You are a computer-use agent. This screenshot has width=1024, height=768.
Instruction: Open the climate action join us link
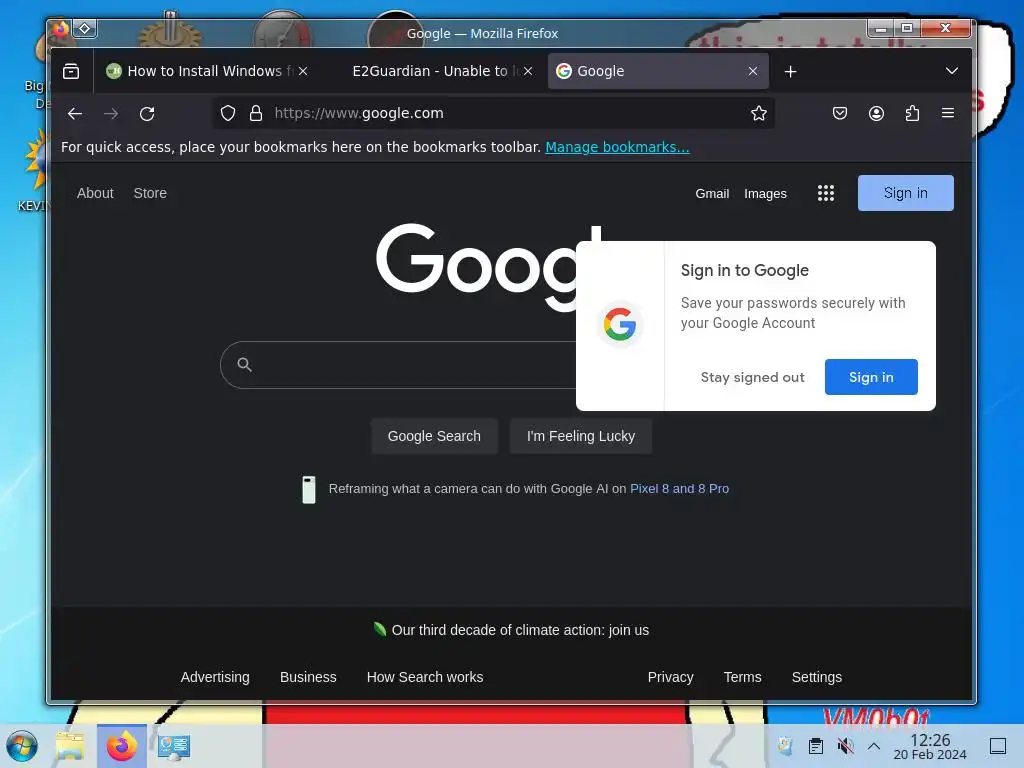520,630
